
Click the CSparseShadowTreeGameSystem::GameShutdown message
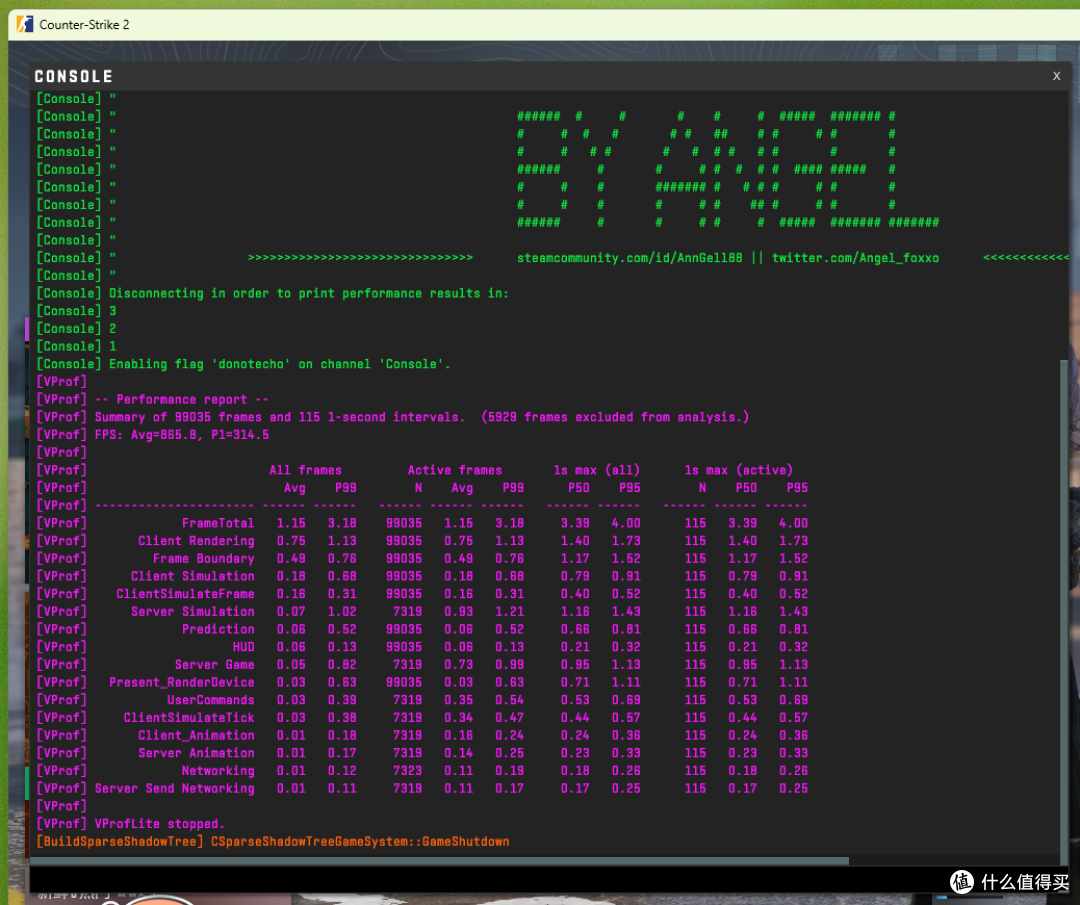pyautogui.click(x=359, y=842)
